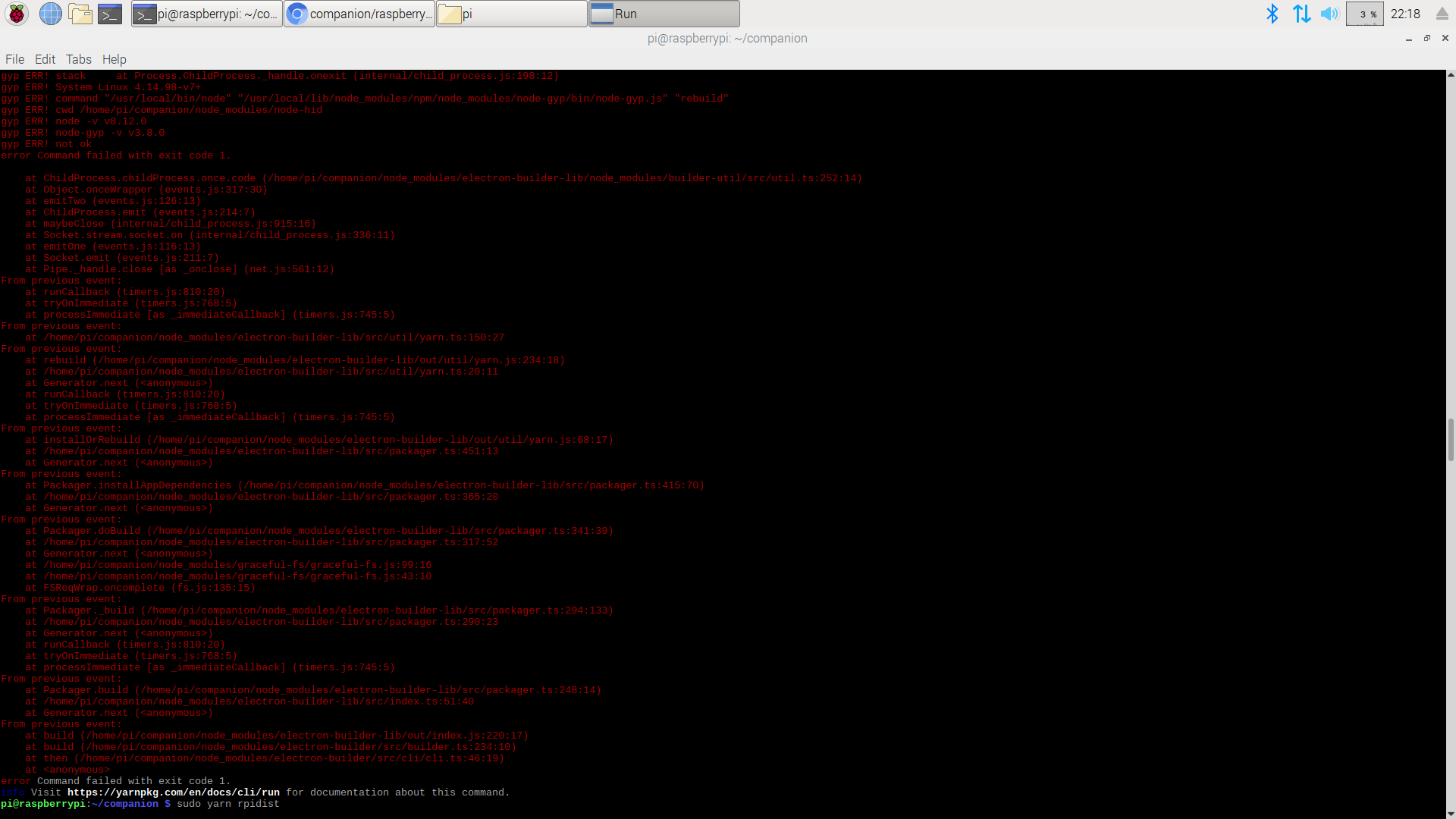Click the yarnpkg.com documentation link
The height and width of the screenshot is (819, 1456).
174,792
